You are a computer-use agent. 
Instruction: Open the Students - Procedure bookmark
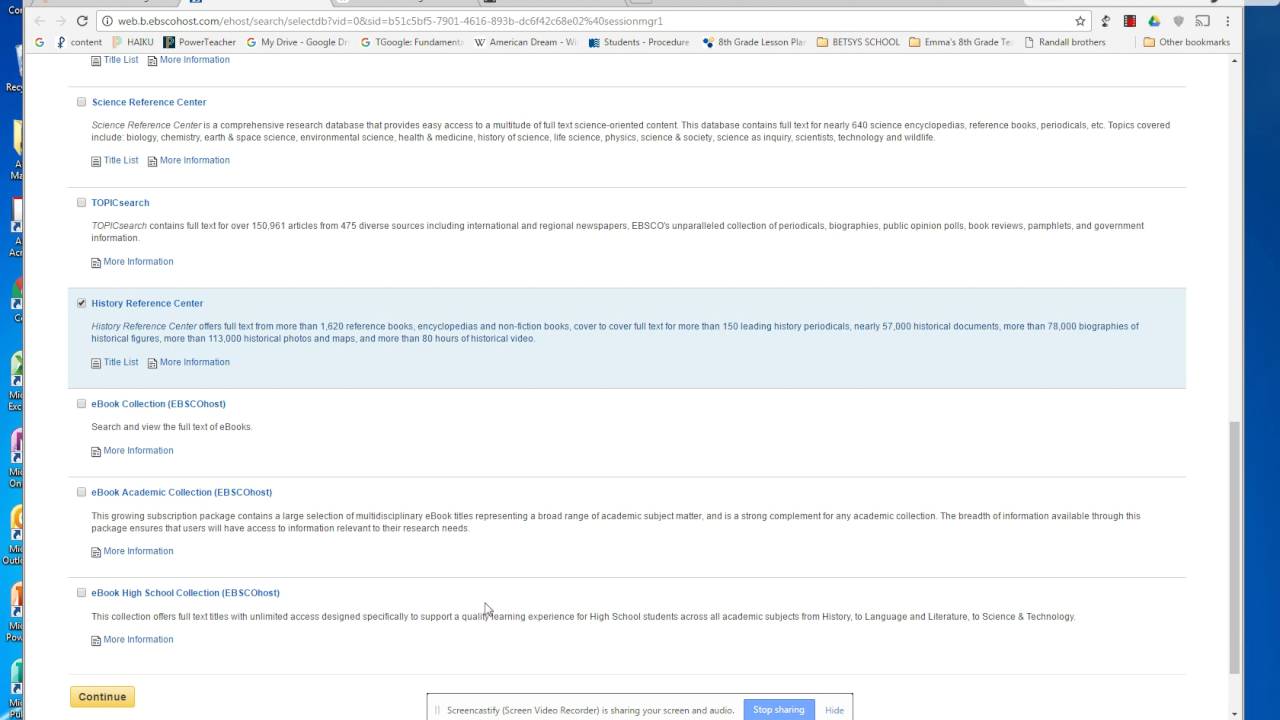(x=638, y=42)
